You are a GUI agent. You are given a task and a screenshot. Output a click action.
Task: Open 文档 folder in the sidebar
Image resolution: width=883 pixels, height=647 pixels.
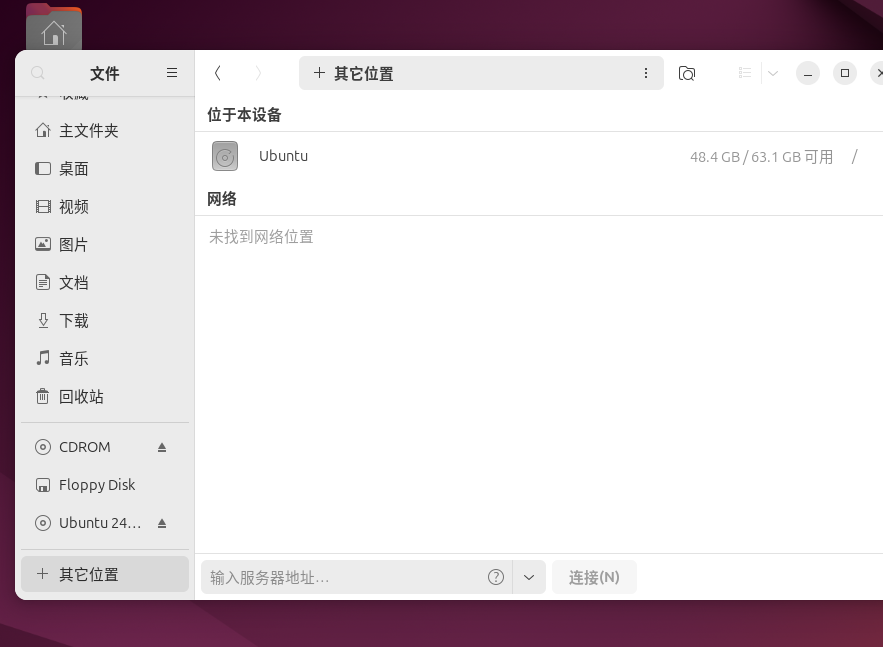point(105,283)
